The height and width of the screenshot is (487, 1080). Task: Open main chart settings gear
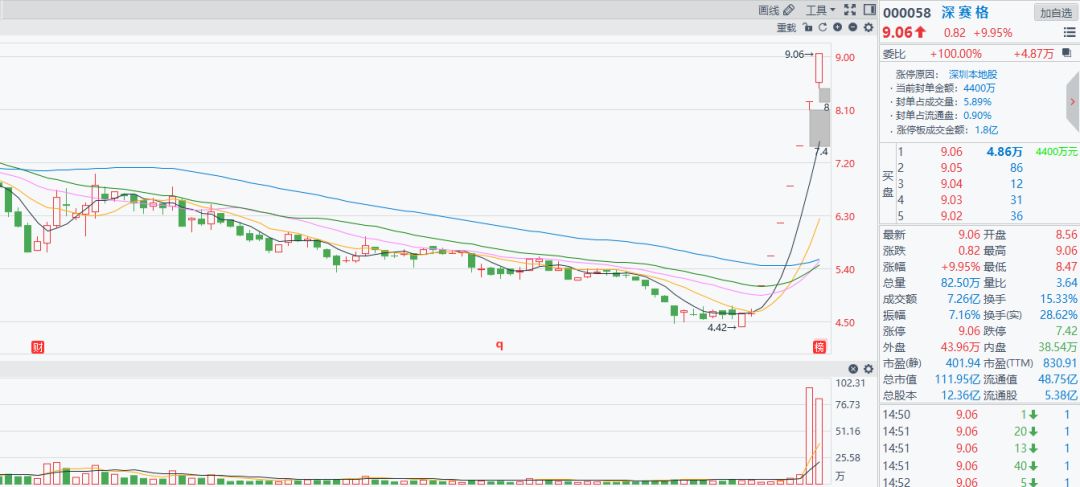(x=868, y=28)
